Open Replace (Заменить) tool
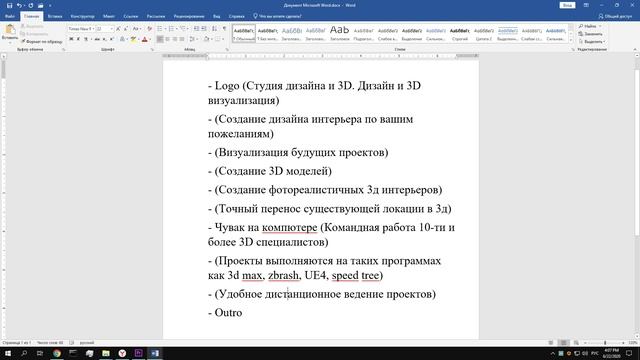The image size is (640, 360). (591, 34)
